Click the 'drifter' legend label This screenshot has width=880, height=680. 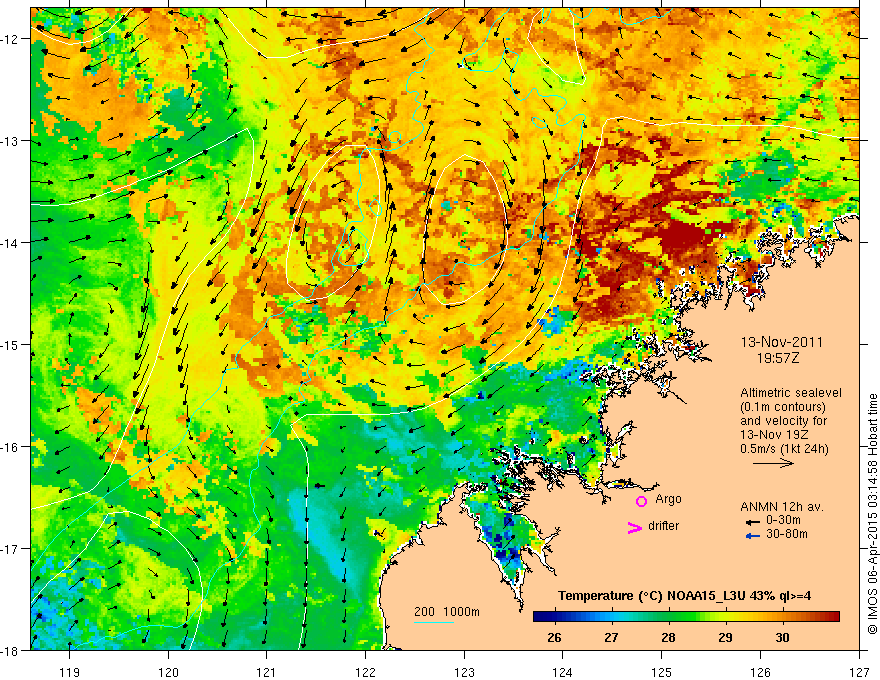663,526
